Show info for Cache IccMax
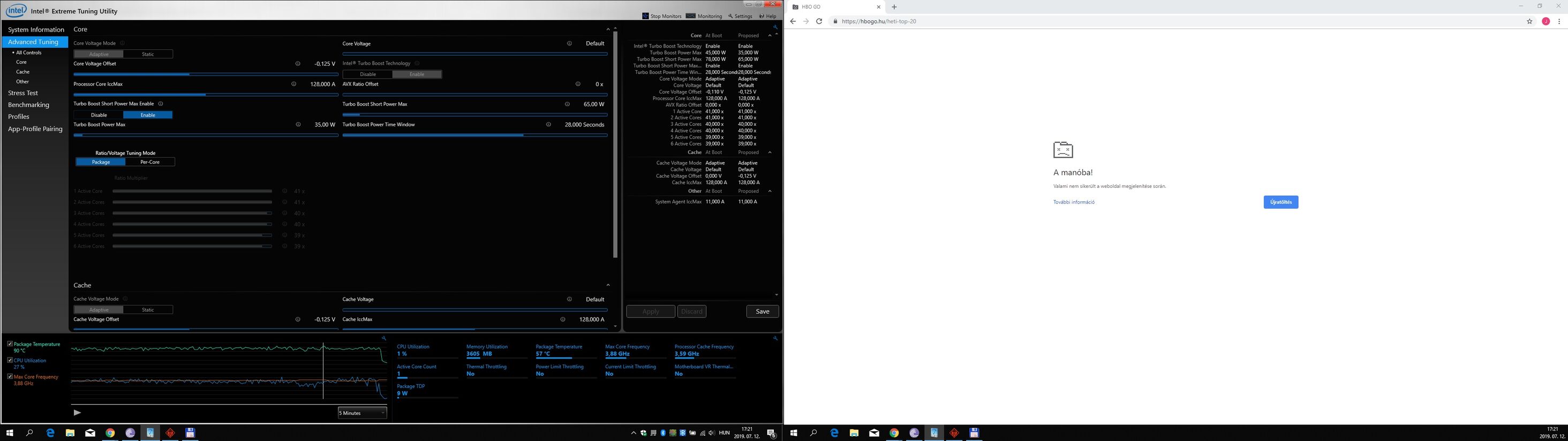This screenshot has height=441, width=1568. 562,320
